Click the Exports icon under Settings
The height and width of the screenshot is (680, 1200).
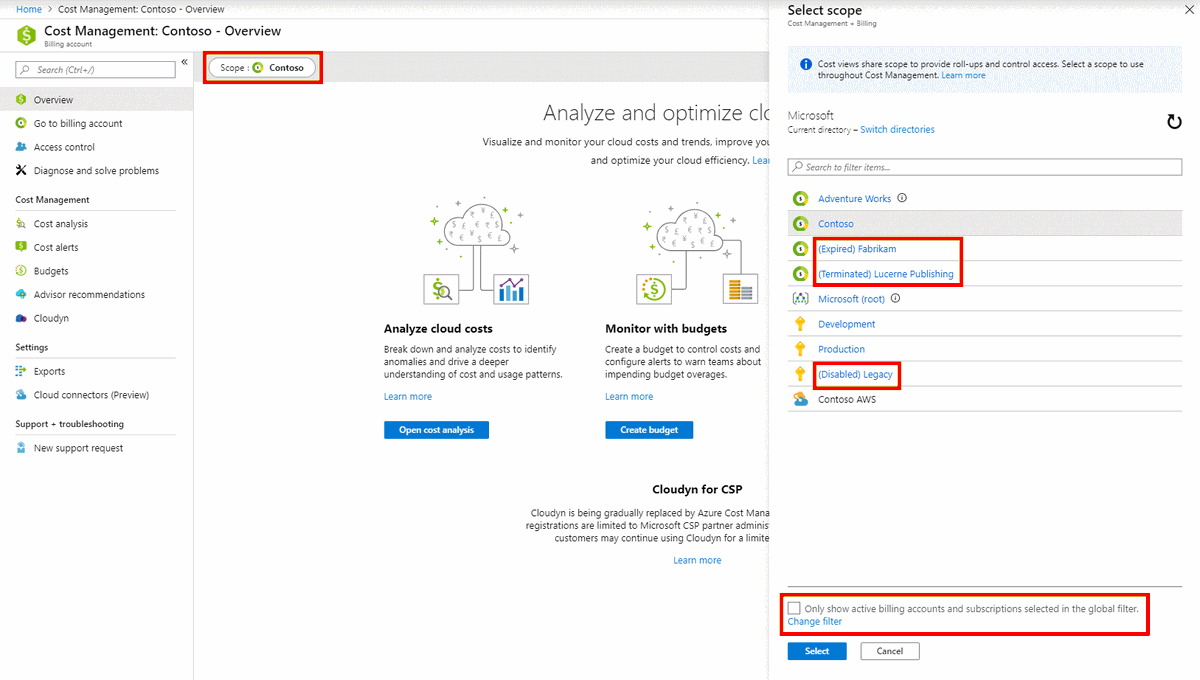tap(22, 371)
